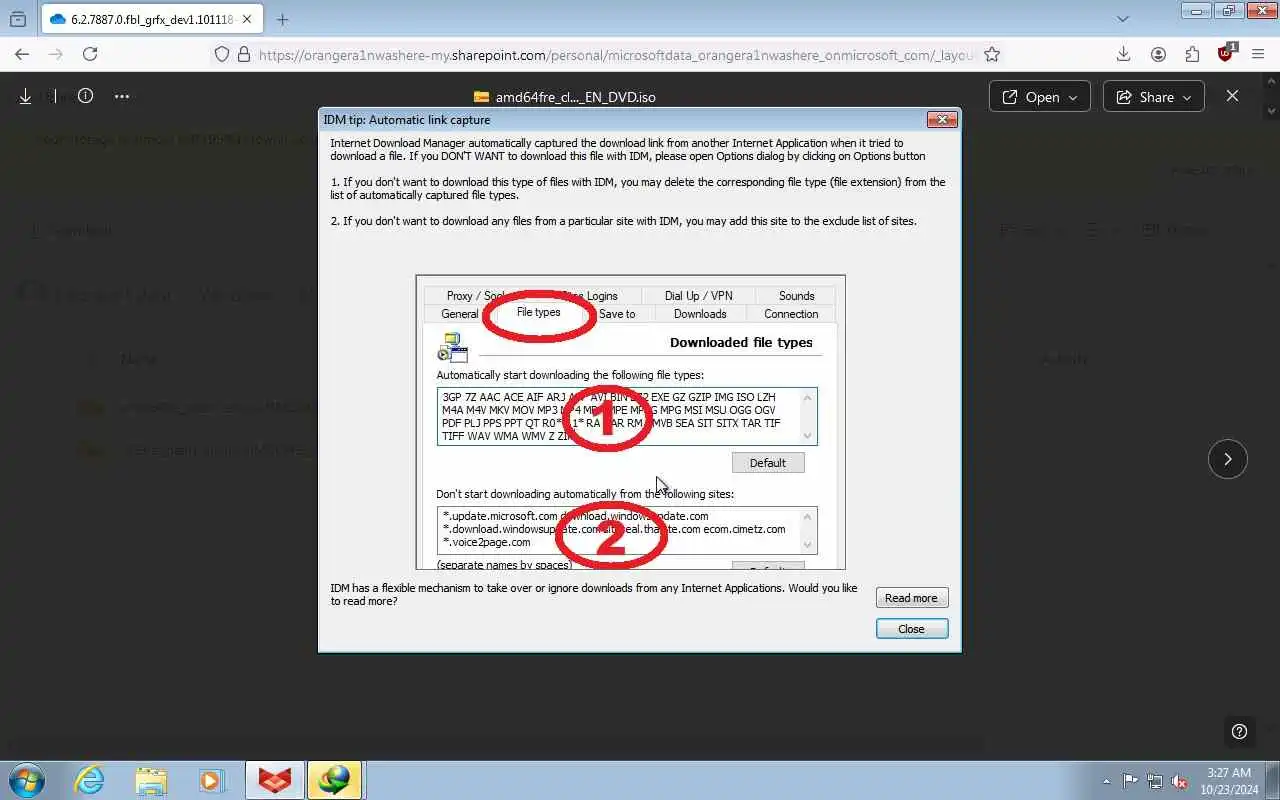The height and width of the screenshot is (800, 1280).
Task: Click the SharePoint URL address field
Action: click(615, 55)
